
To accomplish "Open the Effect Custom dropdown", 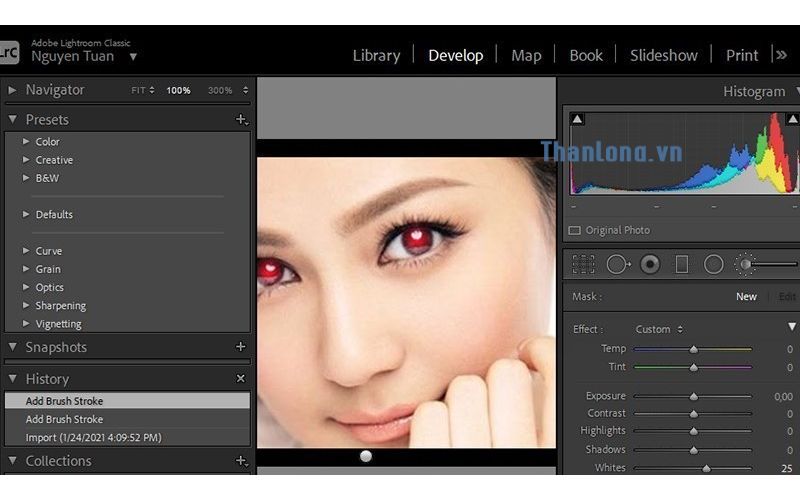I will point(659,329).
